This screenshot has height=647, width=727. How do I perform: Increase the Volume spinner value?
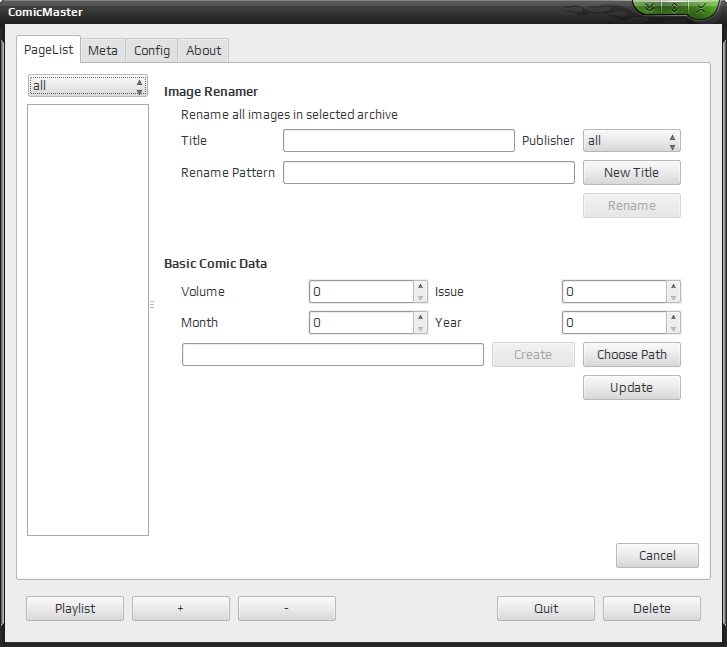coord(421,286)
